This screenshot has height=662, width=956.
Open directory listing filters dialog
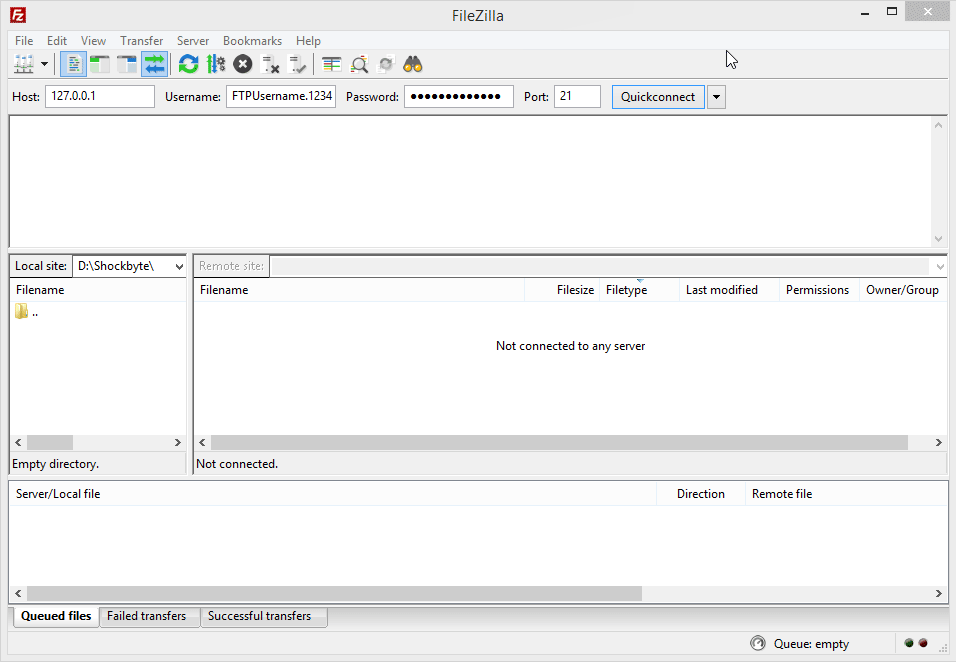332,64
